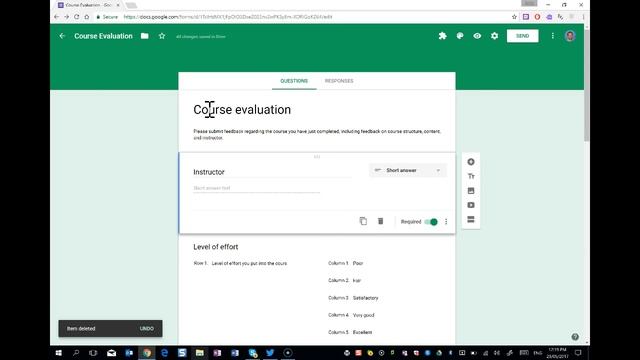Add an image to the form

[x=471, y=191]
